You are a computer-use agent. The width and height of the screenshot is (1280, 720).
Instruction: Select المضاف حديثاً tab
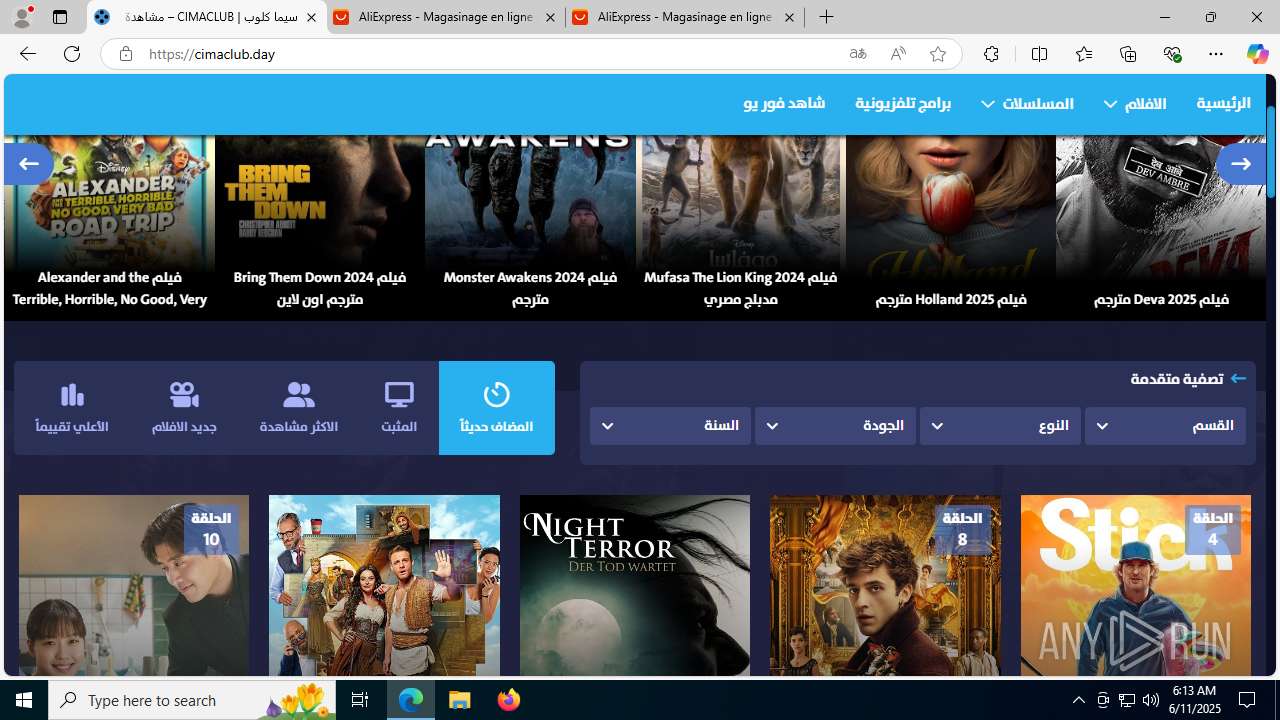[x=496, y=408]
